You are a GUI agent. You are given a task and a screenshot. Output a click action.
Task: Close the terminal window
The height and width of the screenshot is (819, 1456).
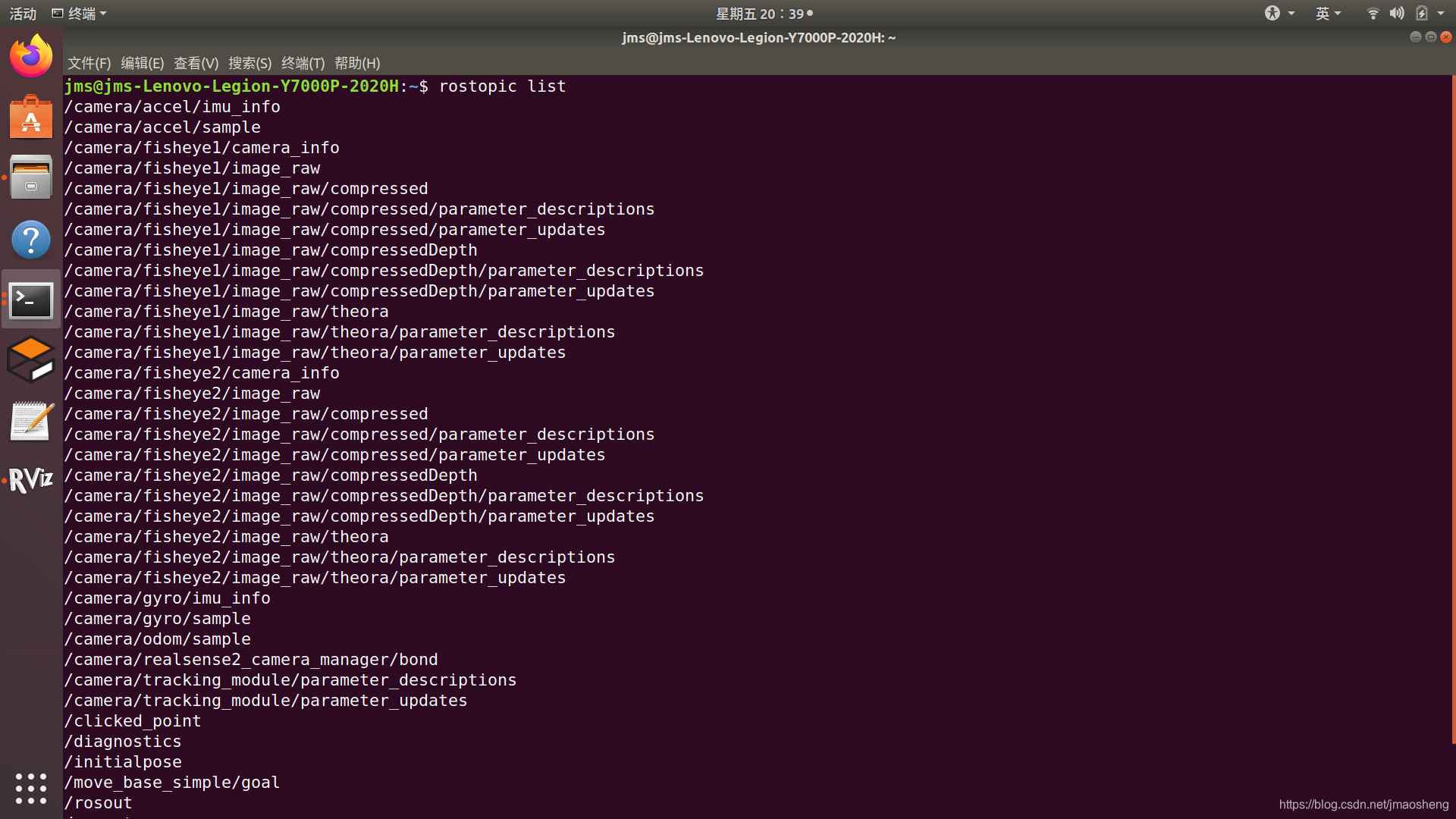point(1446,36)
